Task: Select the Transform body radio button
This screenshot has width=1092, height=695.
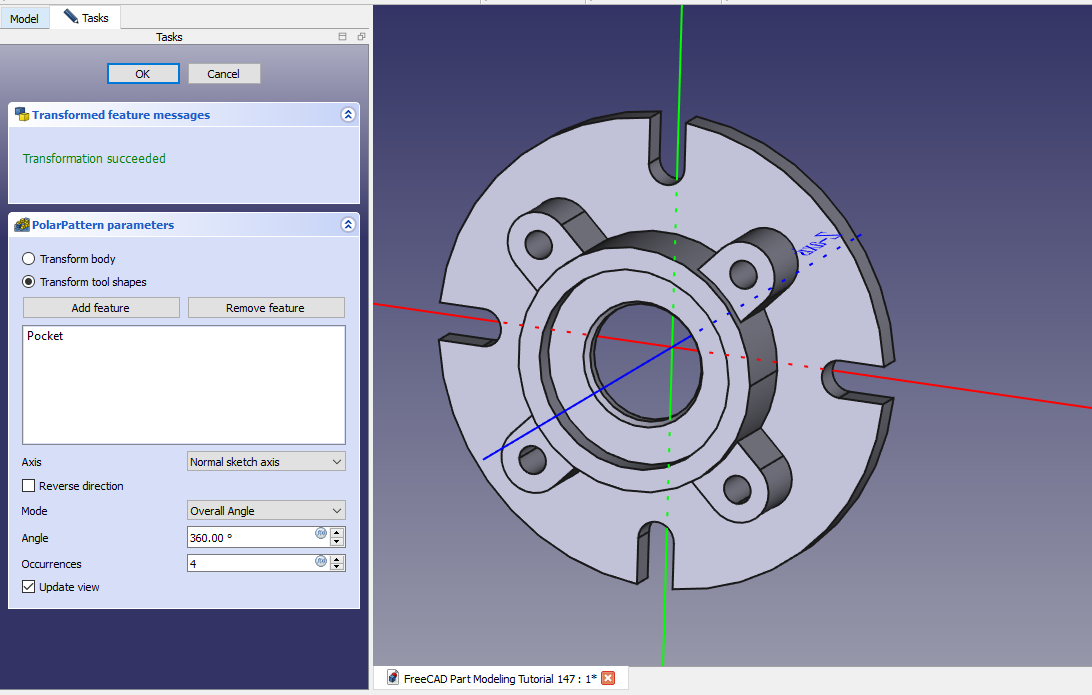Action: coord(29,259)
